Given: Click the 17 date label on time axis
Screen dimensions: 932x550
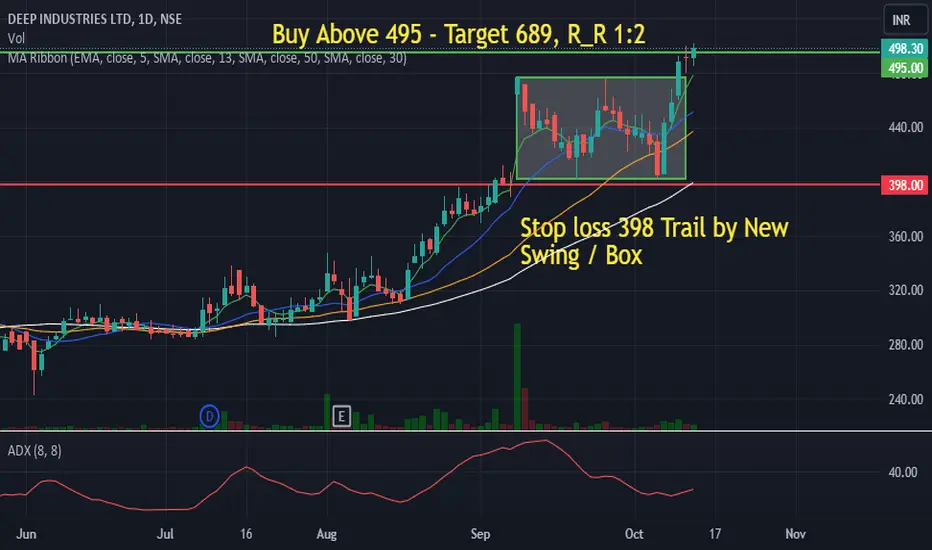Looking at the screenshot, I should (x=715, y=534).
